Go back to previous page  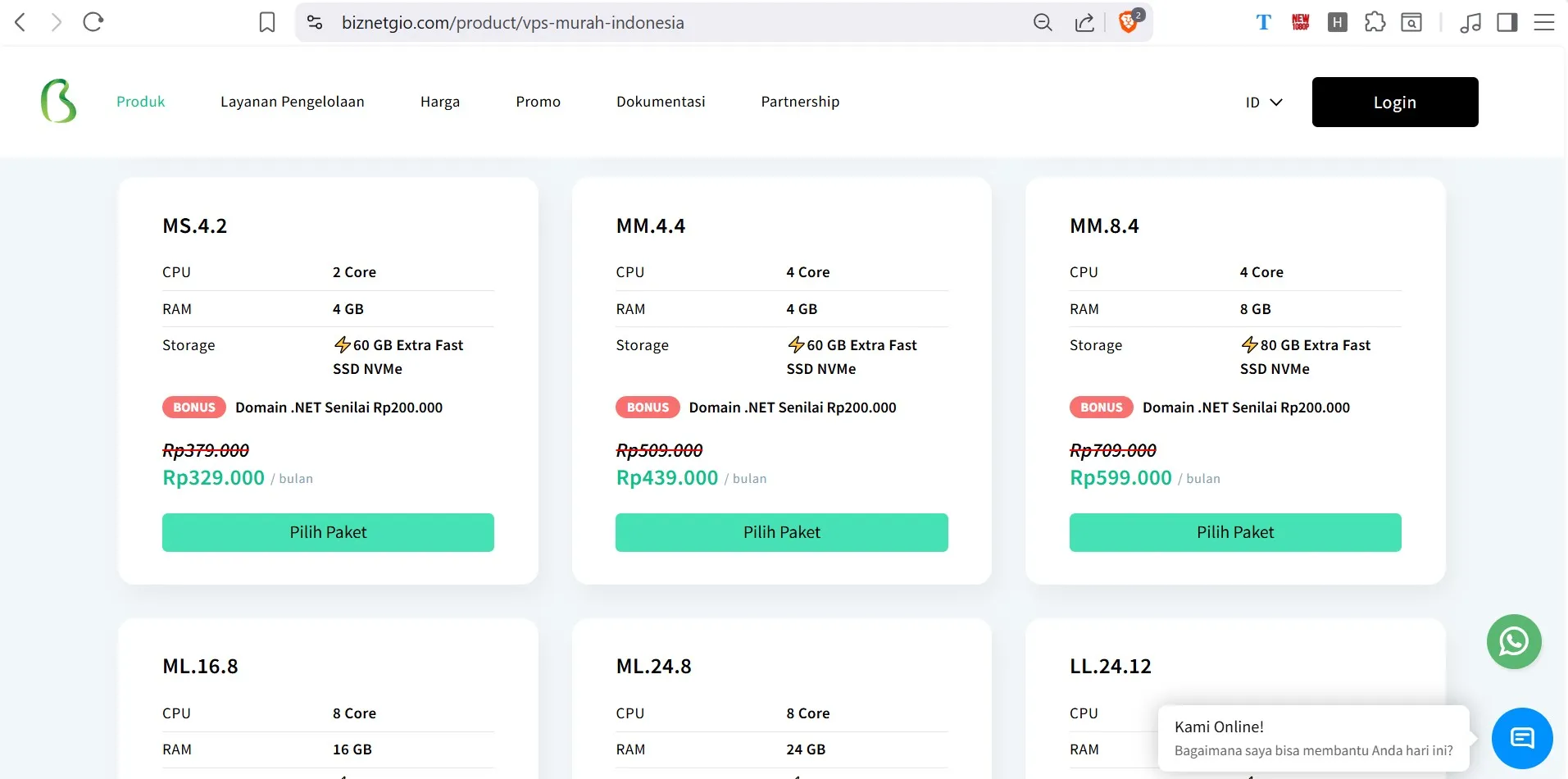(21, 22)
